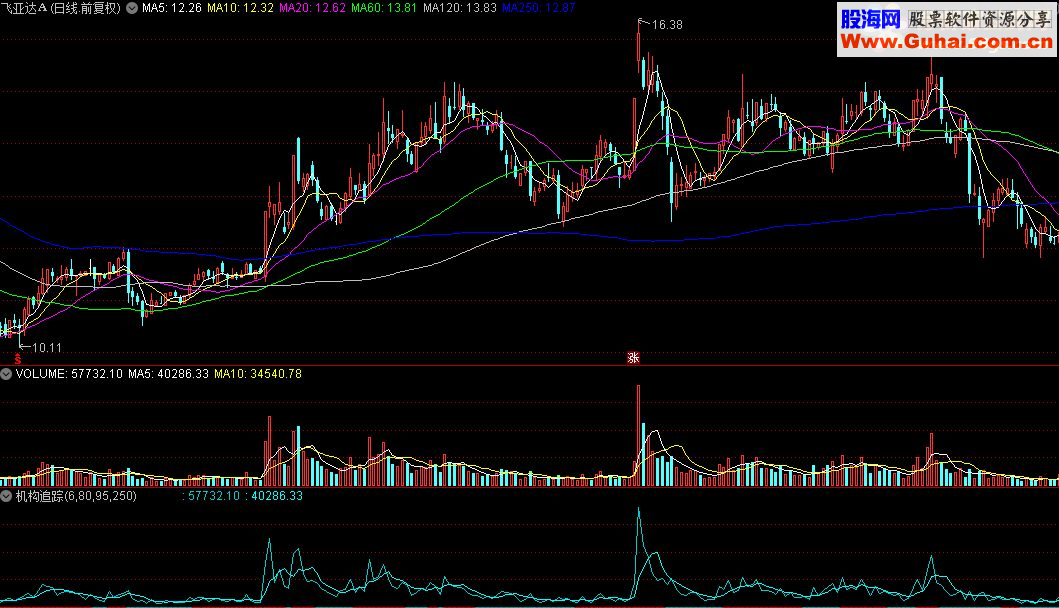The height and width of the screenshot is (608, 1059).
Task: Click the 机构追踪 highest spike peak
Action: [x=638, y=510]
